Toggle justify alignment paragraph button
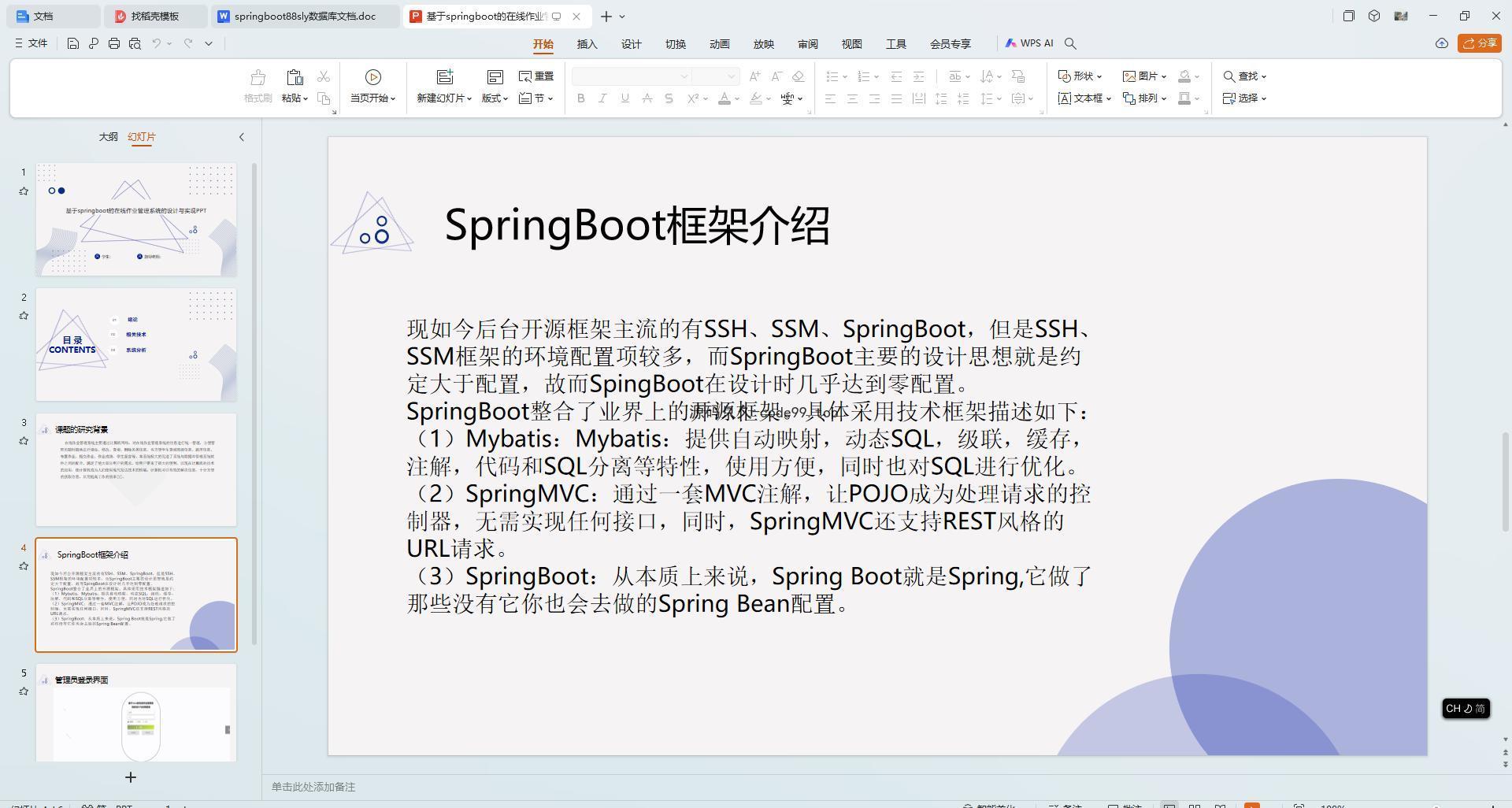This screenshot has width=1512, height=808. pos(896,98)
